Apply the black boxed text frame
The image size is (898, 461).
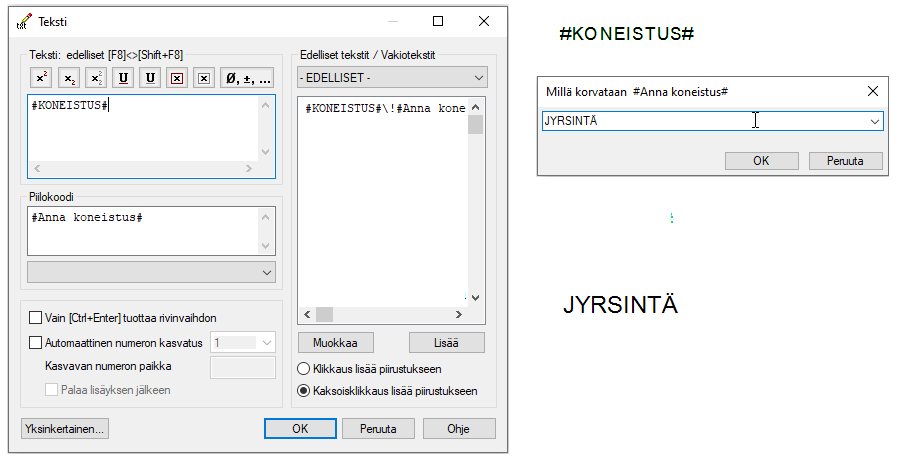204,78
